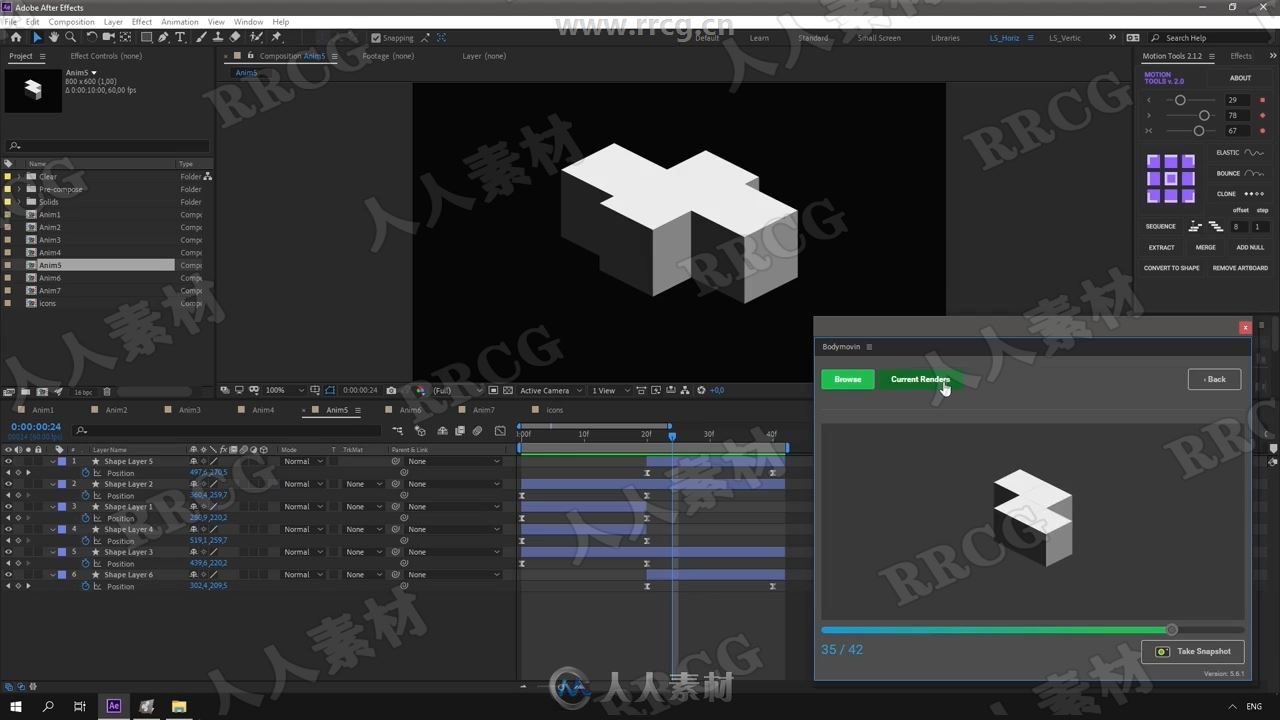Open Parent dropdown for Shape Layer 6
This screenshot has height=720, width=1280.
(x=453, y=575)
